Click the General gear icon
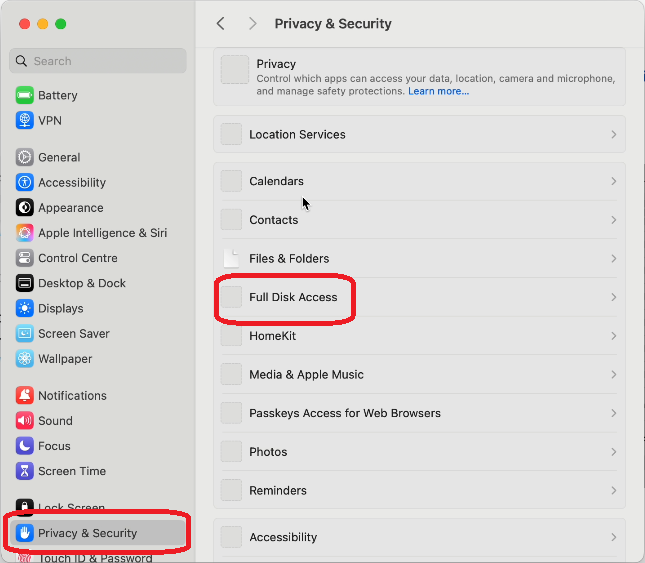Viewport: 645px width, 563px height. pos(25,157)
